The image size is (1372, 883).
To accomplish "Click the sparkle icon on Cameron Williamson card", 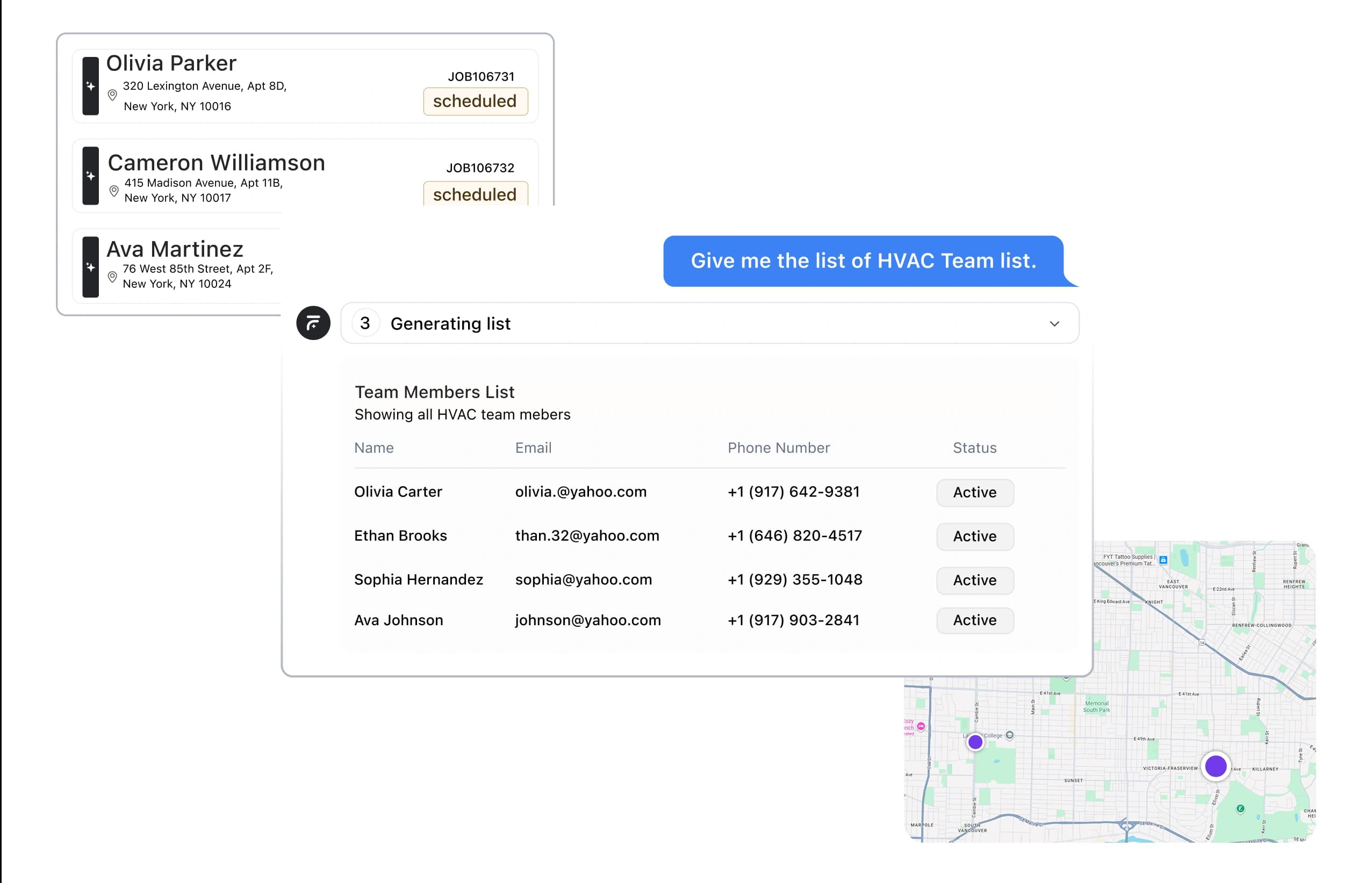I will 90,176.
